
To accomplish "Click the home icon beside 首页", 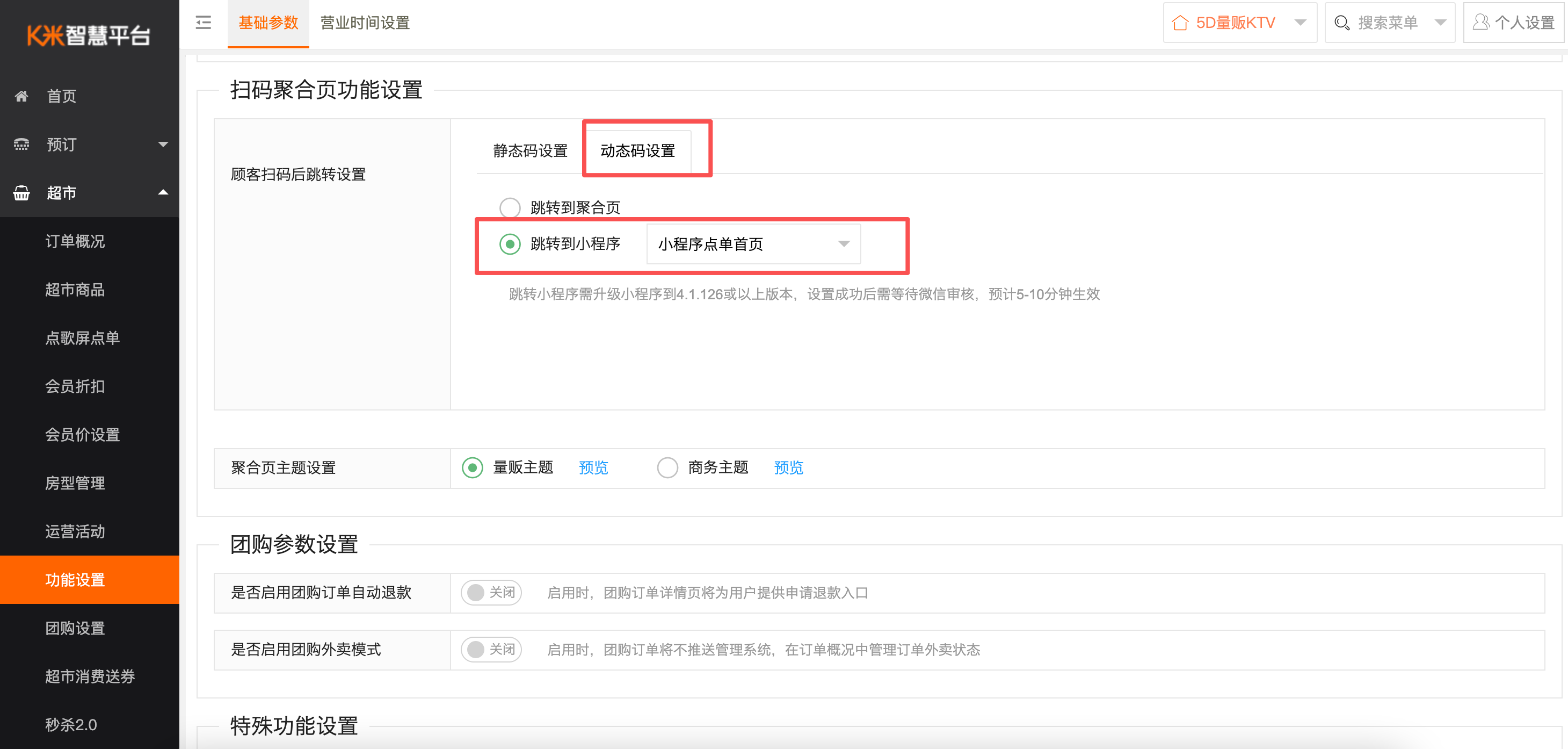I will (21, 96).
